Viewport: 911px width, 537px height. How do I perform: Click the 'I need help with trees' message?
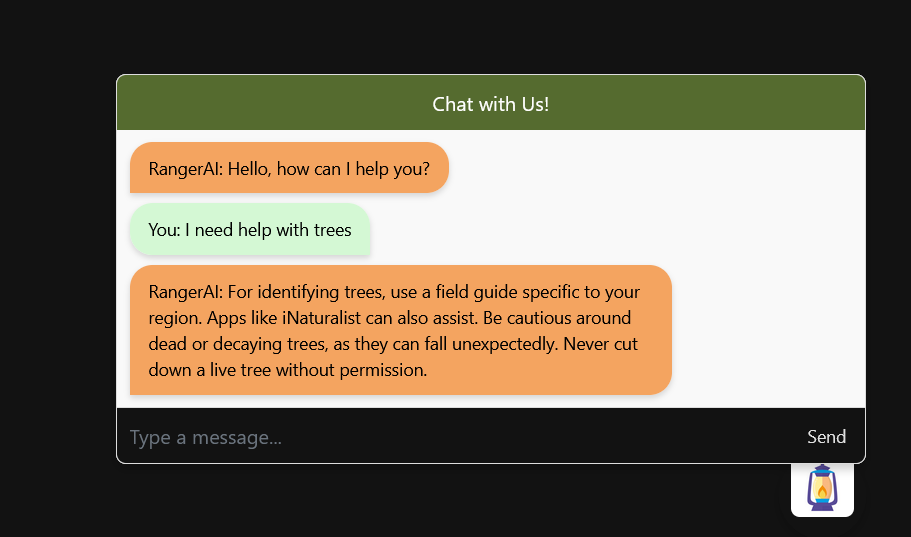point(250,230)
